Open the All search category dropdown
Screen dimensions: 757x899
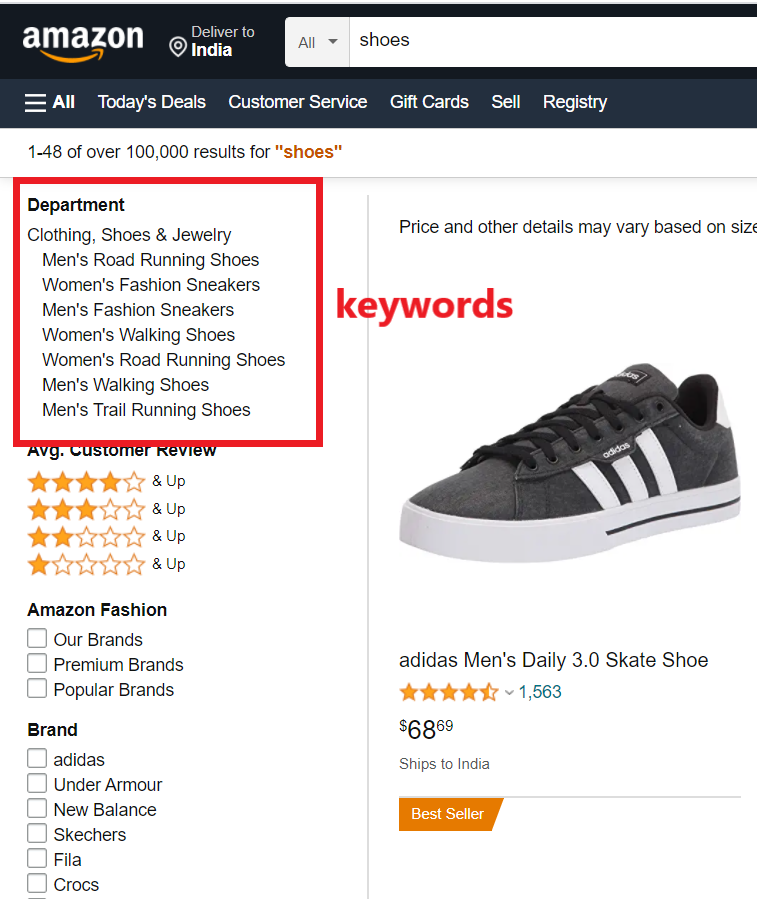pyautogui.click(x=317, y=42)
